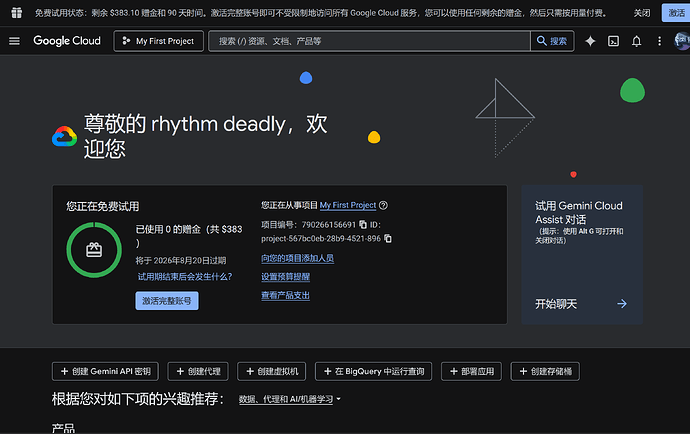Expand the 数据、代理和 AI/机器学习 interest dropdown
This screenshot has height=434, width=690.
(x=290, y=399)
